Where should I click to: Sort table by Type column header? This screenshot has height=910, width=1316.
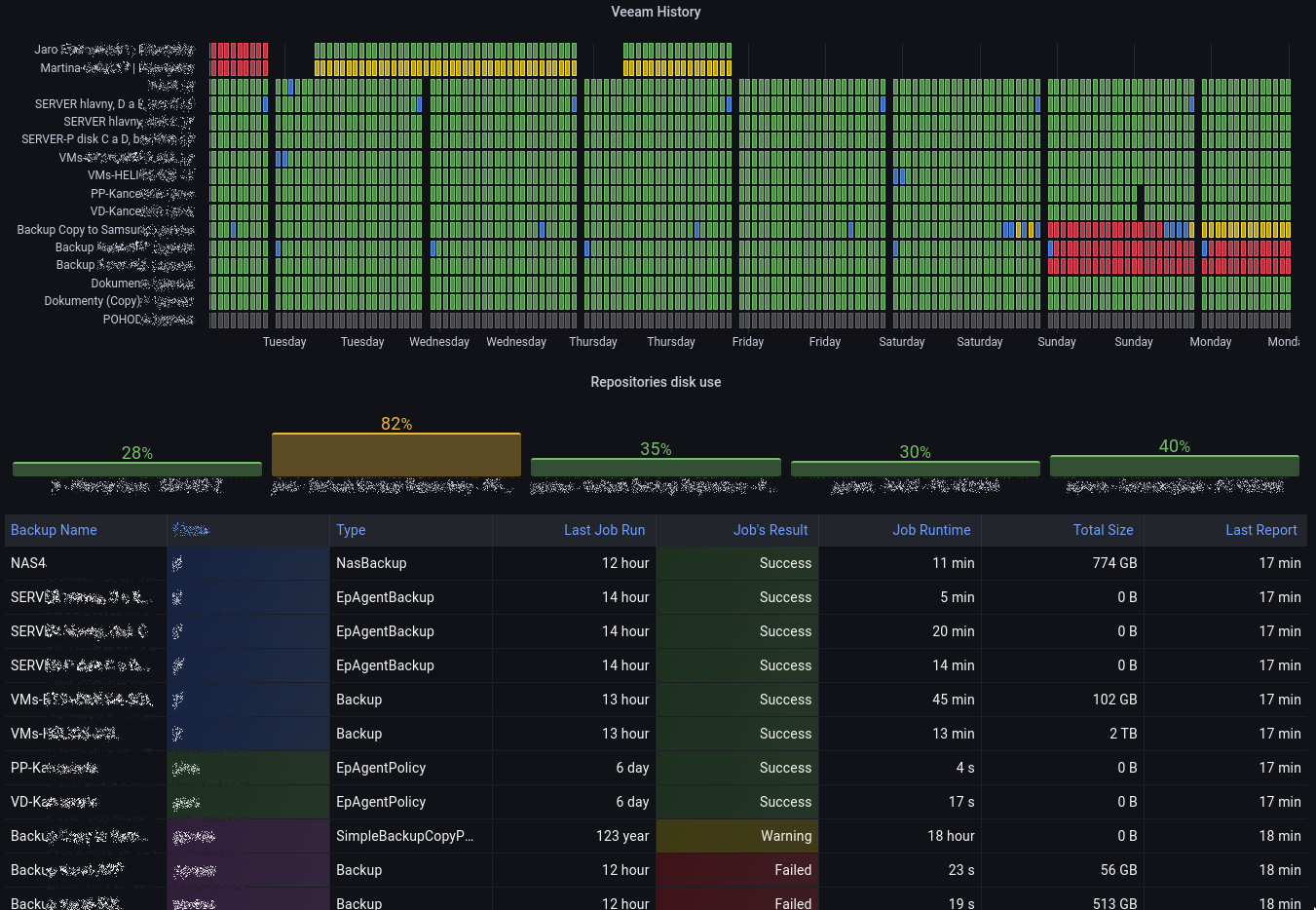point(351,530)
